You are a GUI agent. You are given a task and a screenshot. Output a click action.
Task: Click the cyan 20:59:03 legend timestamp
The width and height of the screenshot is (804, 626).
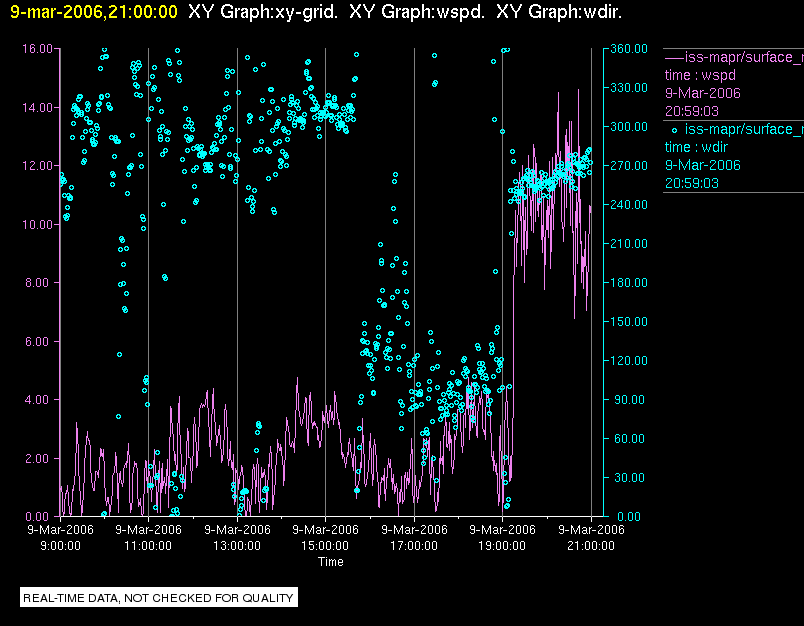[692, 183]
